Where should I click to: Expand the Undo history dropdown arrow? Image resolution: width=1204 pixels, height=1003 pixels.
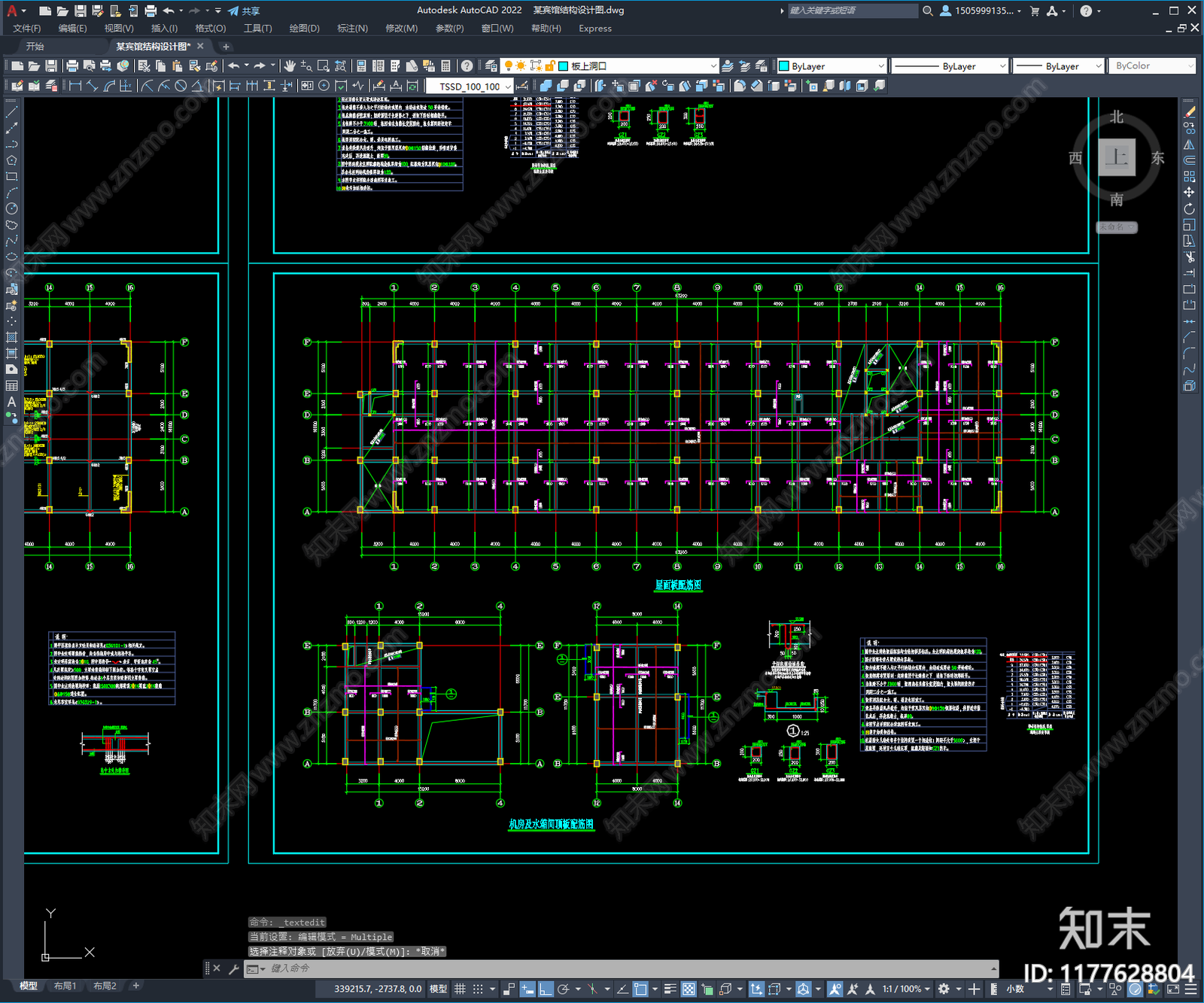point(246,66)
